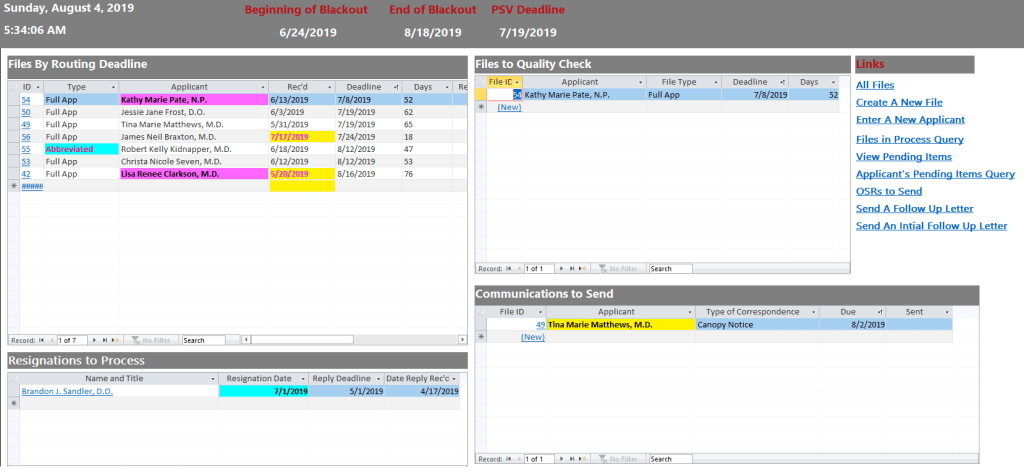Image resolution: width=1024 pixels, height=472 pixels.
Task: Open Brandon J. Sandler, D.O. resignation record
Action: tap(67, 392)
